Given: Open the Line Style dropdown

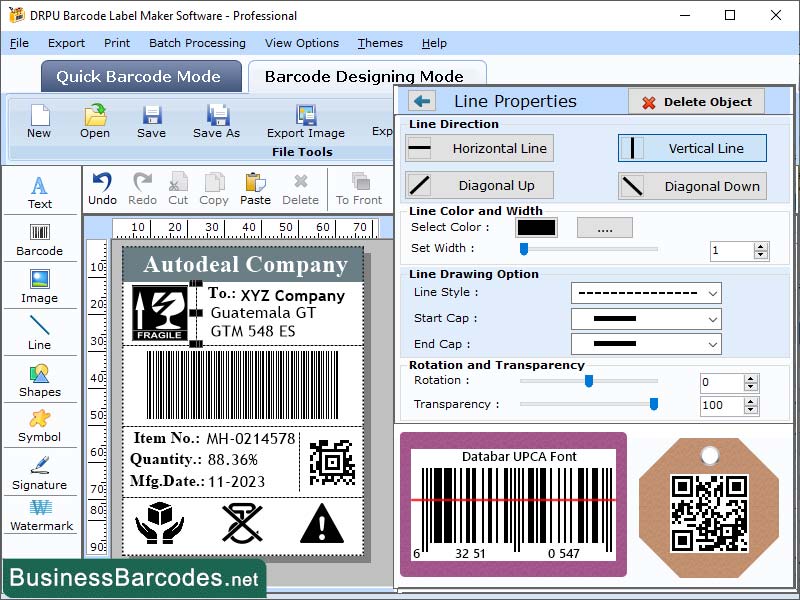Looking at the screenshot, I should (x=645, y=292).
